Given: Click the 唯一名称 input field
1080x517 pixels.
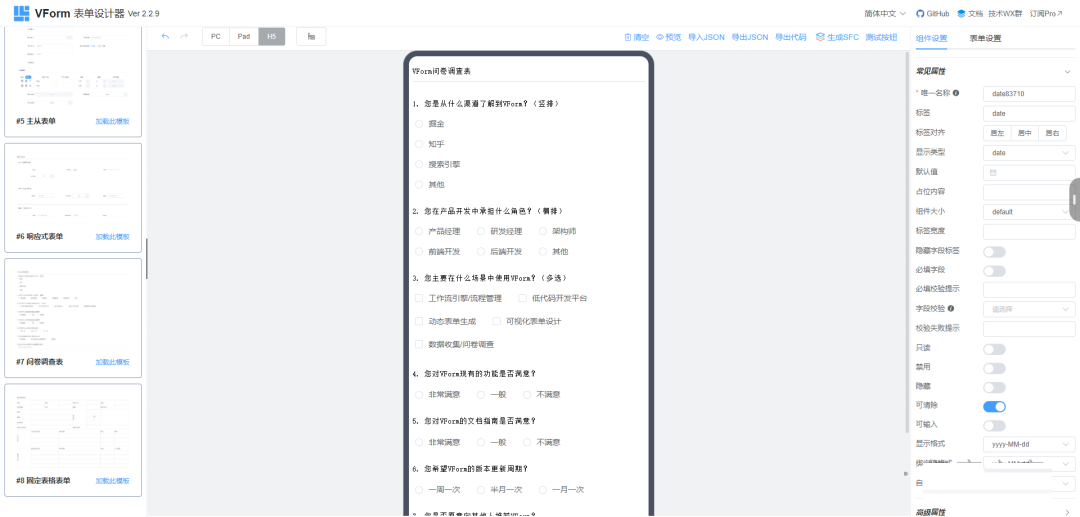Looking at the screenshot, I should tap(1029, 93).
